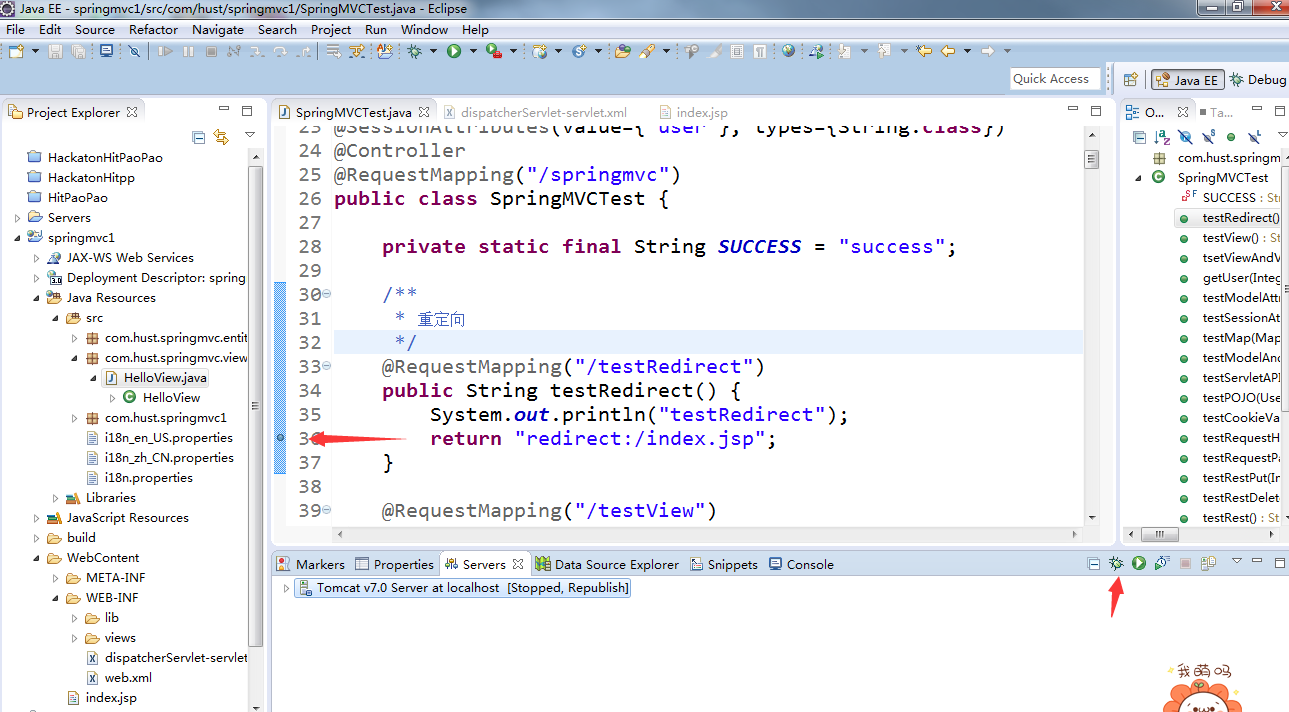Click Link with Editor in Project Explorer
1289x712 pixels.
pos(221,137)
